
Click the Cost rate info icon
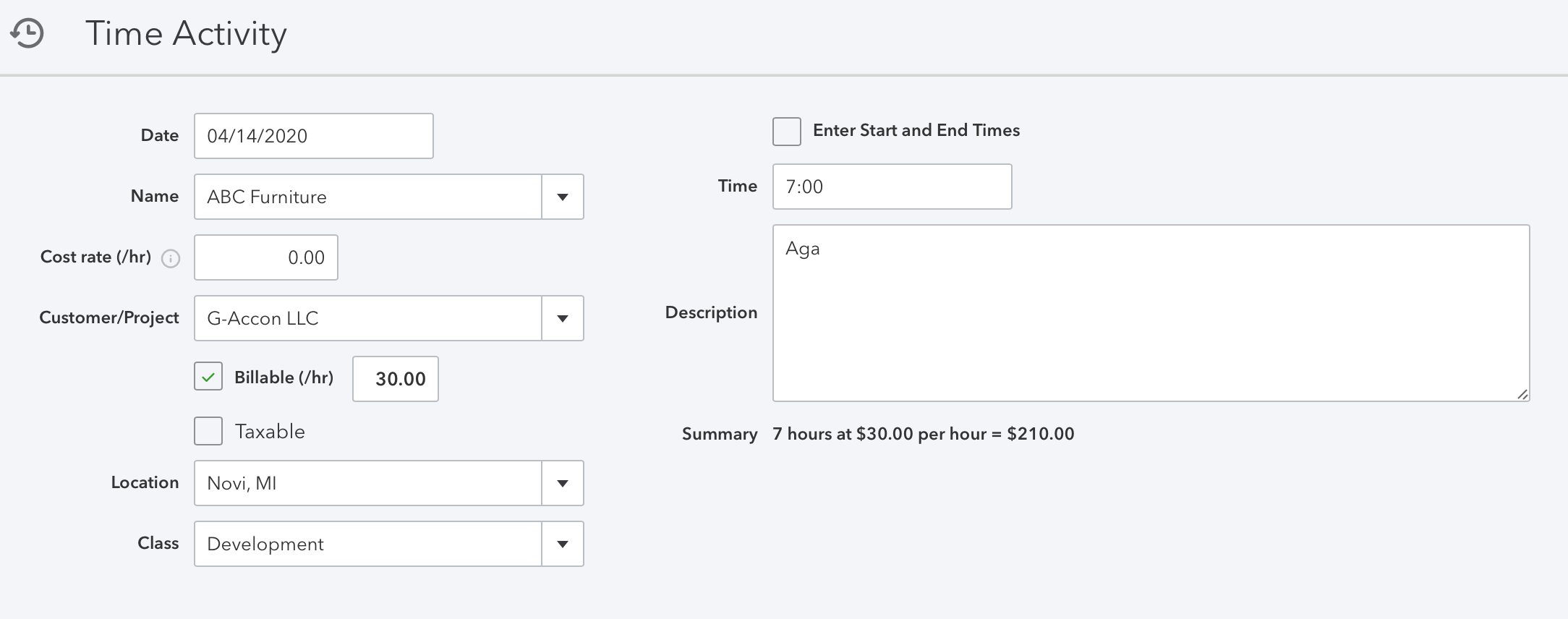(171, 259)
